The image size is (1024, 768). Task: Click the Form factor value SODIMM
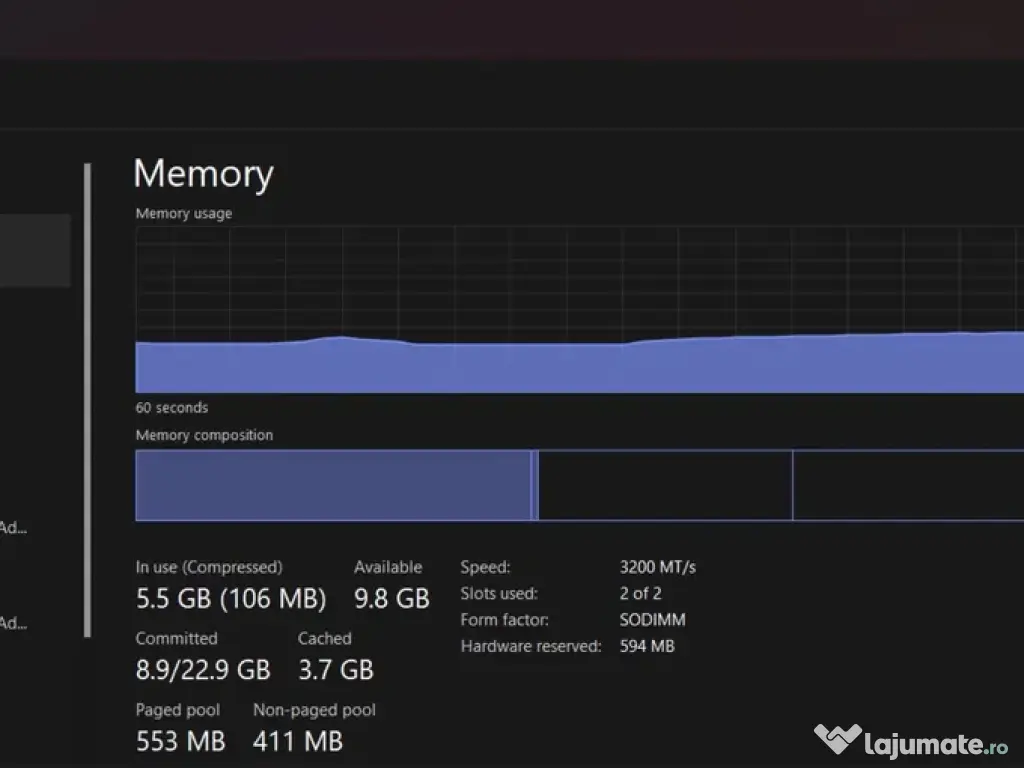tap(653, 620)
